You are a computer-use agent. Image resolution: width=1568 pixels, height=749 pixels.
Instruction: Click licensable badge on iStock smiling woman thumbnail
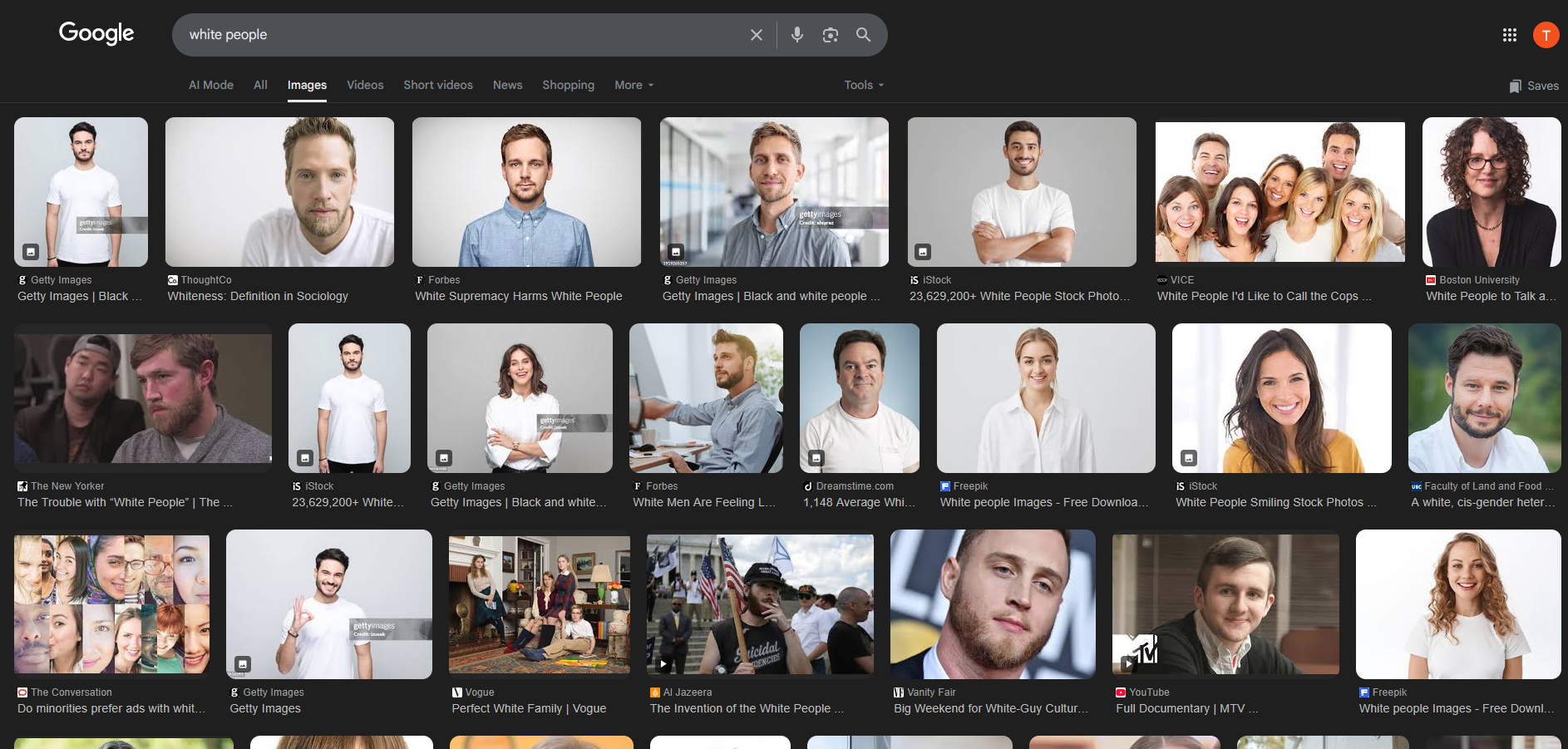(x=1189, y=457)
